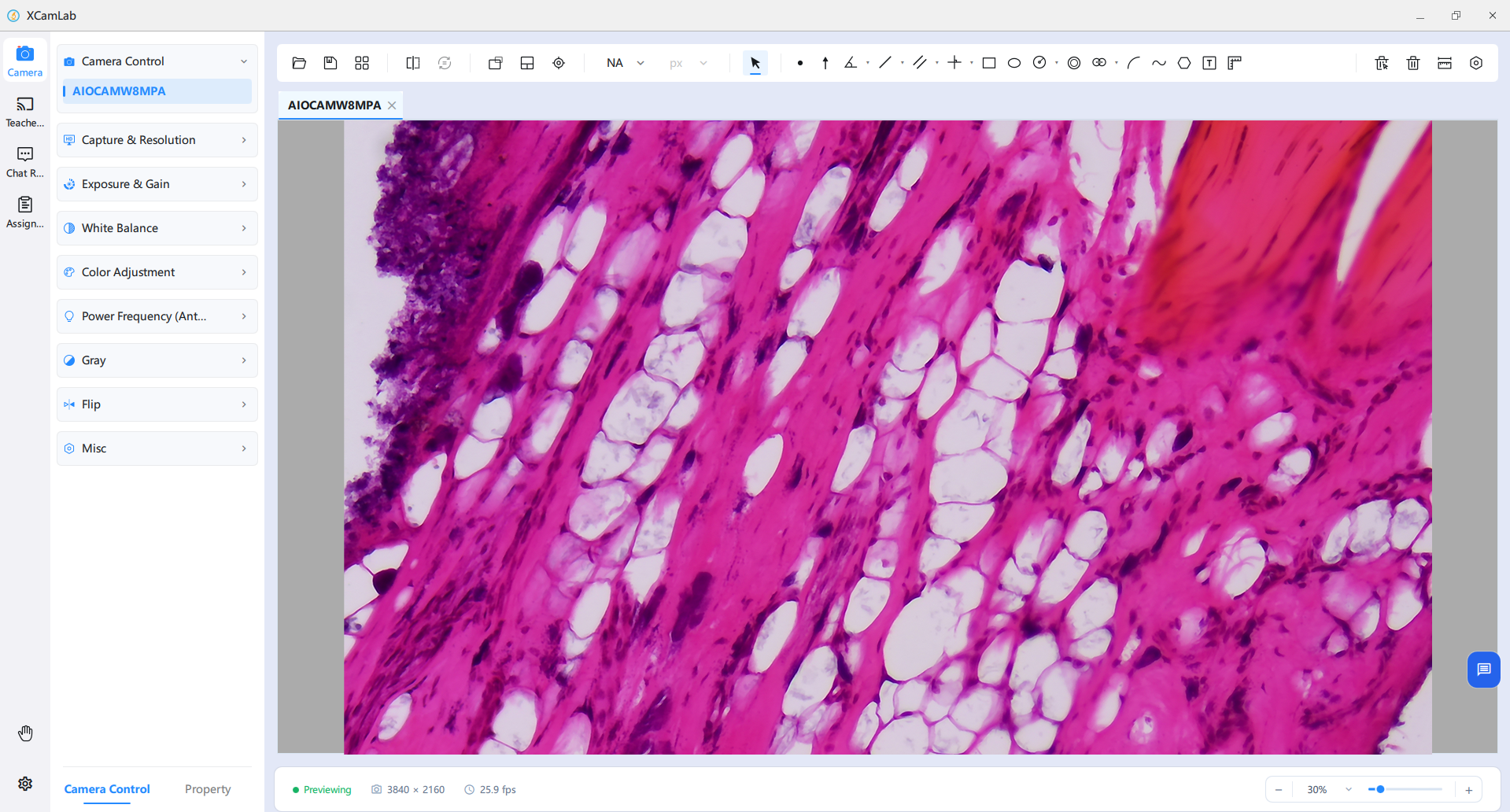1510x812 pixels.
Task: Open the blue floating chat button
Action: tap(1484, 670)
